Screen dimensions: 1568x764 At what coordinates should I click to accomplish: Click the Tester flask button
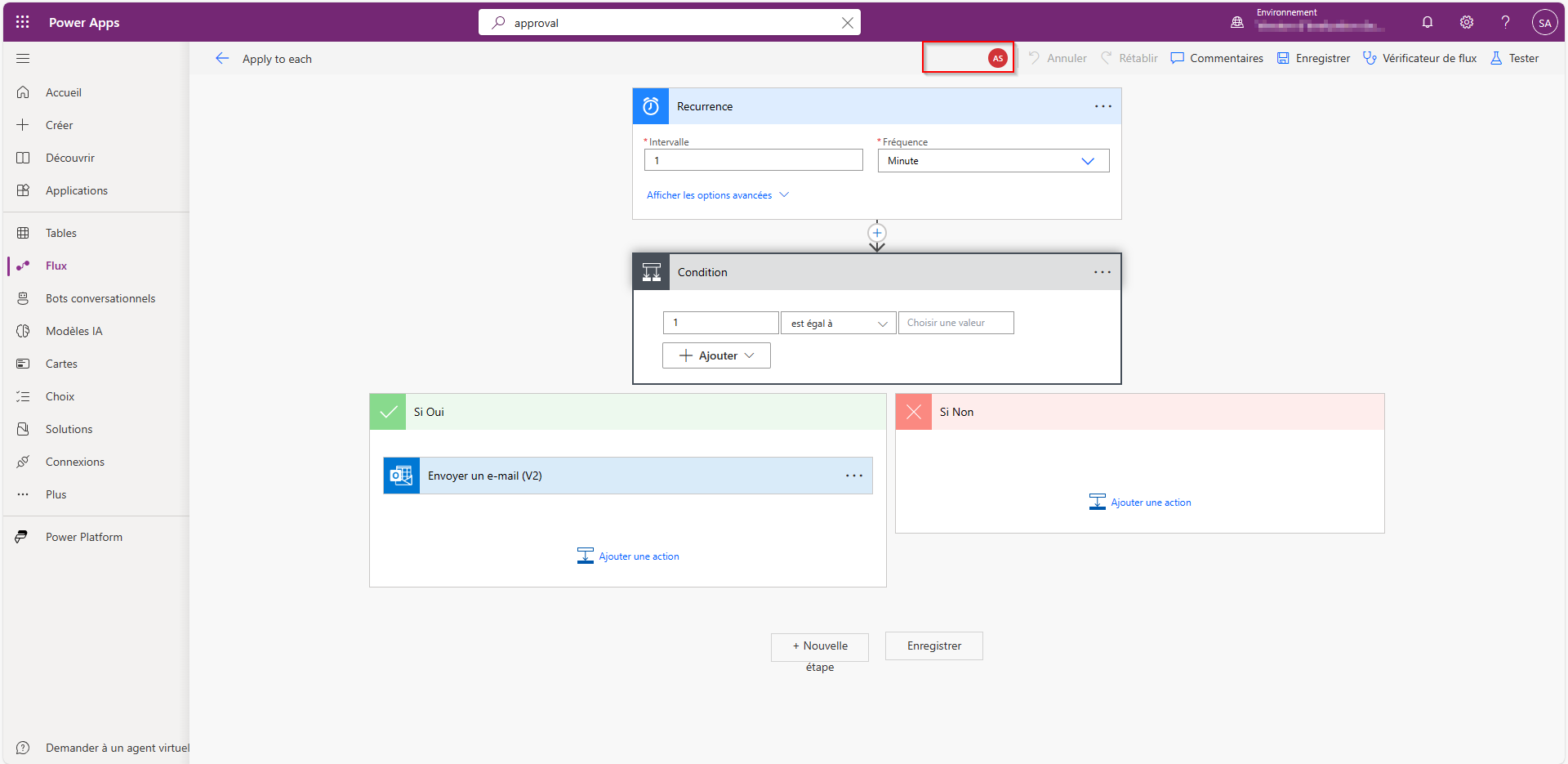click(x=1515, y=58)
